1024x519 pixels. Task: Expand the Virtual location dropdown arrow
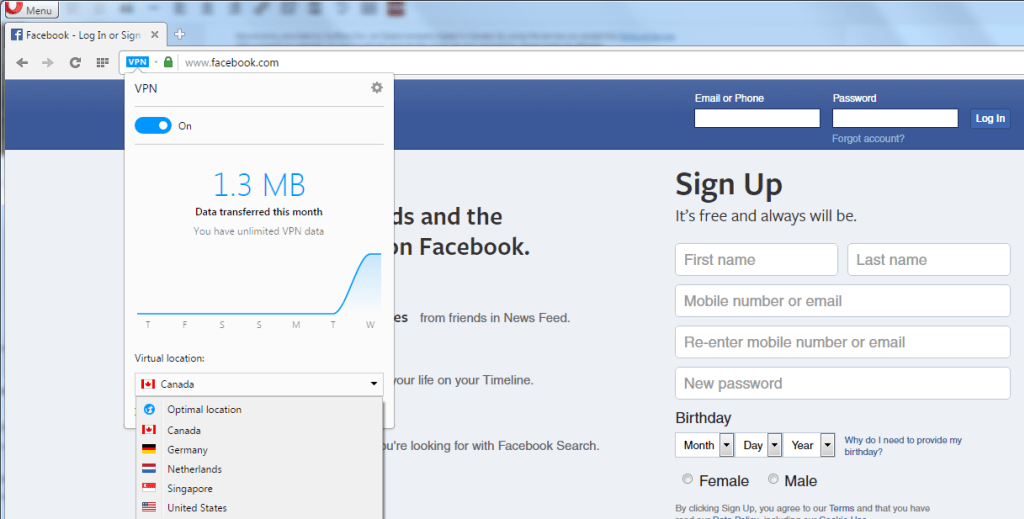click(374, 384)
